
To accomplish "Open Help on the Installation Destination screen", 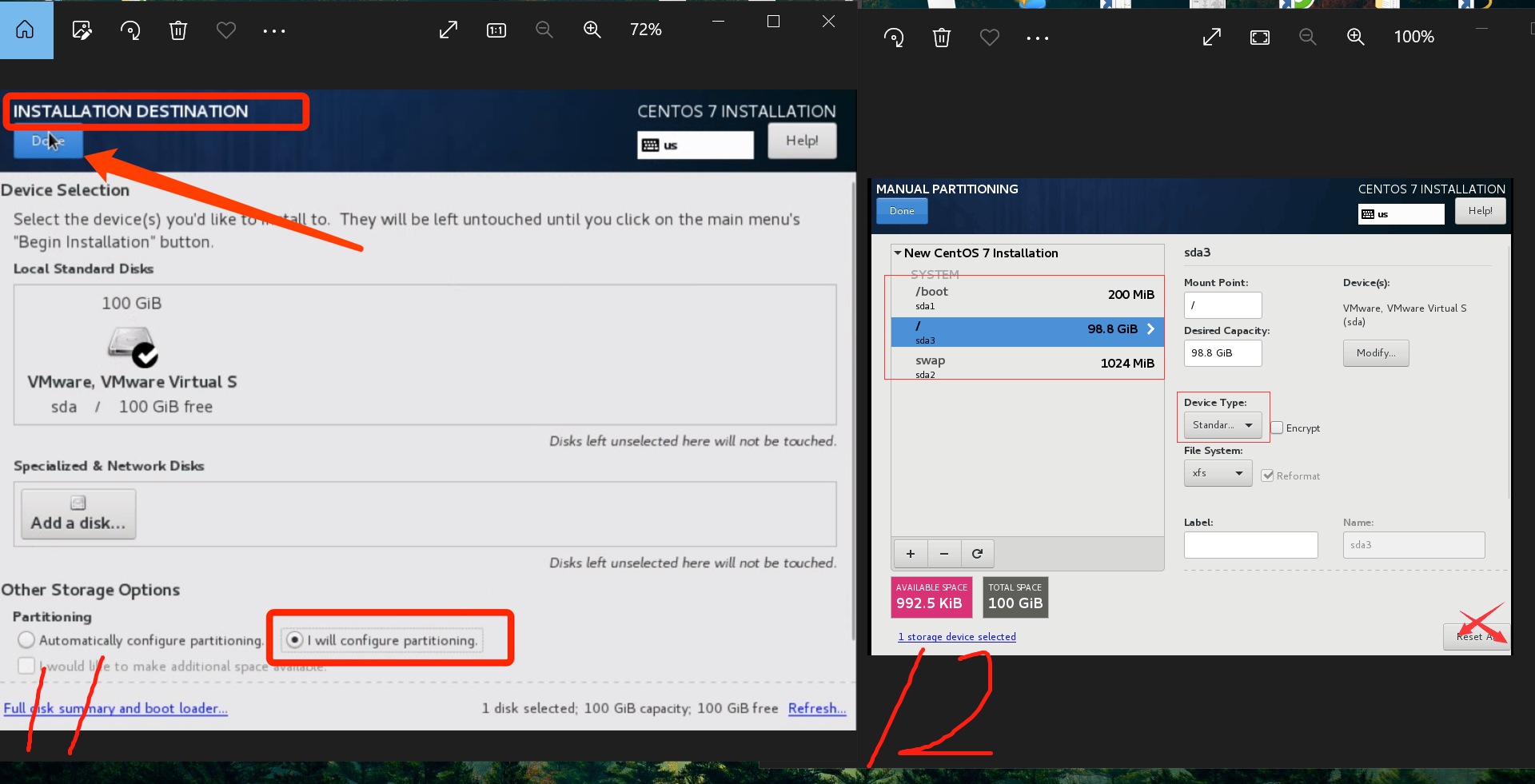I will pyautogui.click(x=802, y=141).
